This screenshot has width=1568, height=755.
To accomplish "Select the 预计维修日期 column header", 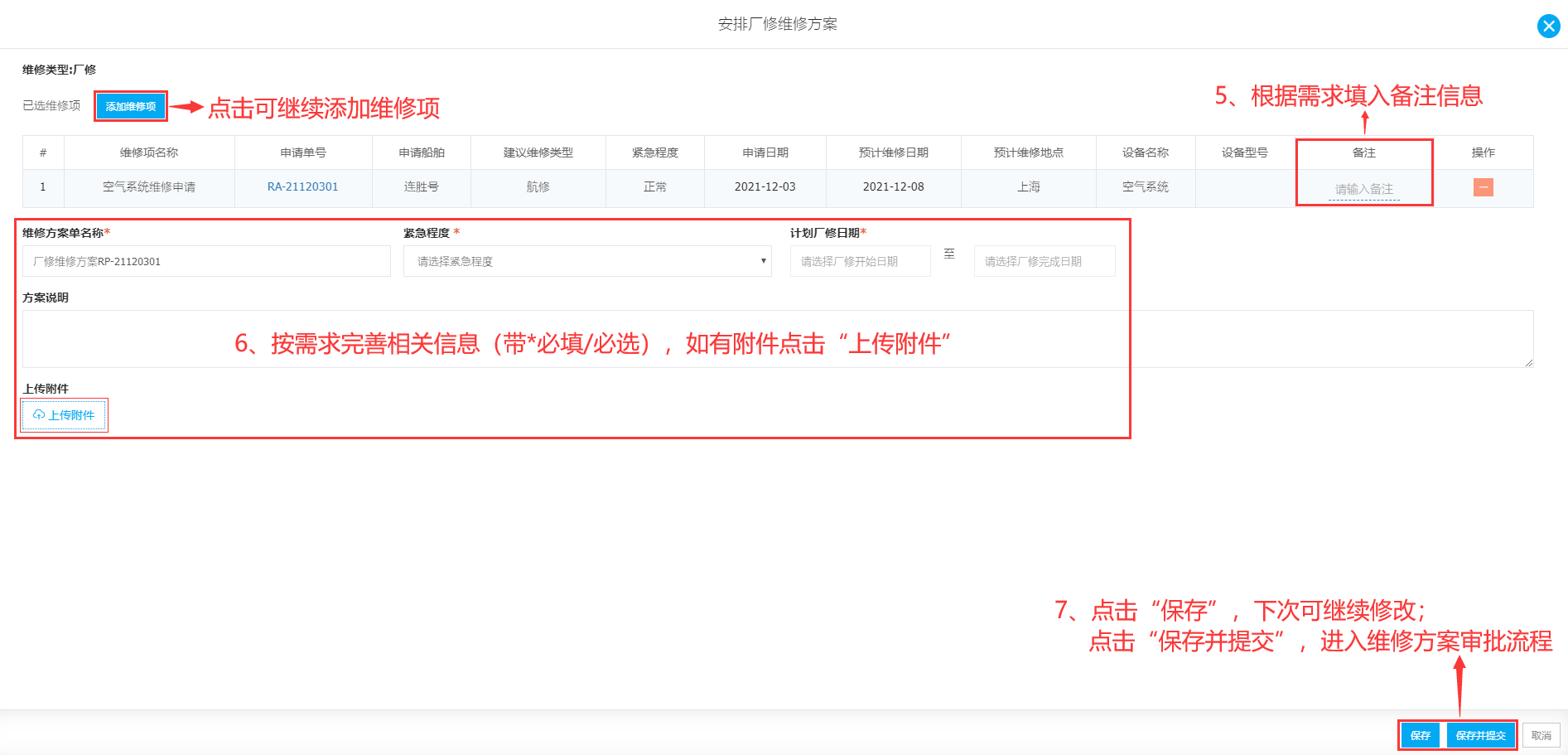I will click(x=894, y=152).
